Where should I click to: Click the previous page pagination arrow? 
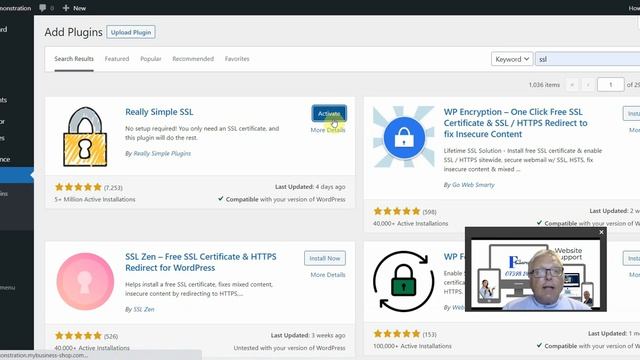click(x=588, y=84)
